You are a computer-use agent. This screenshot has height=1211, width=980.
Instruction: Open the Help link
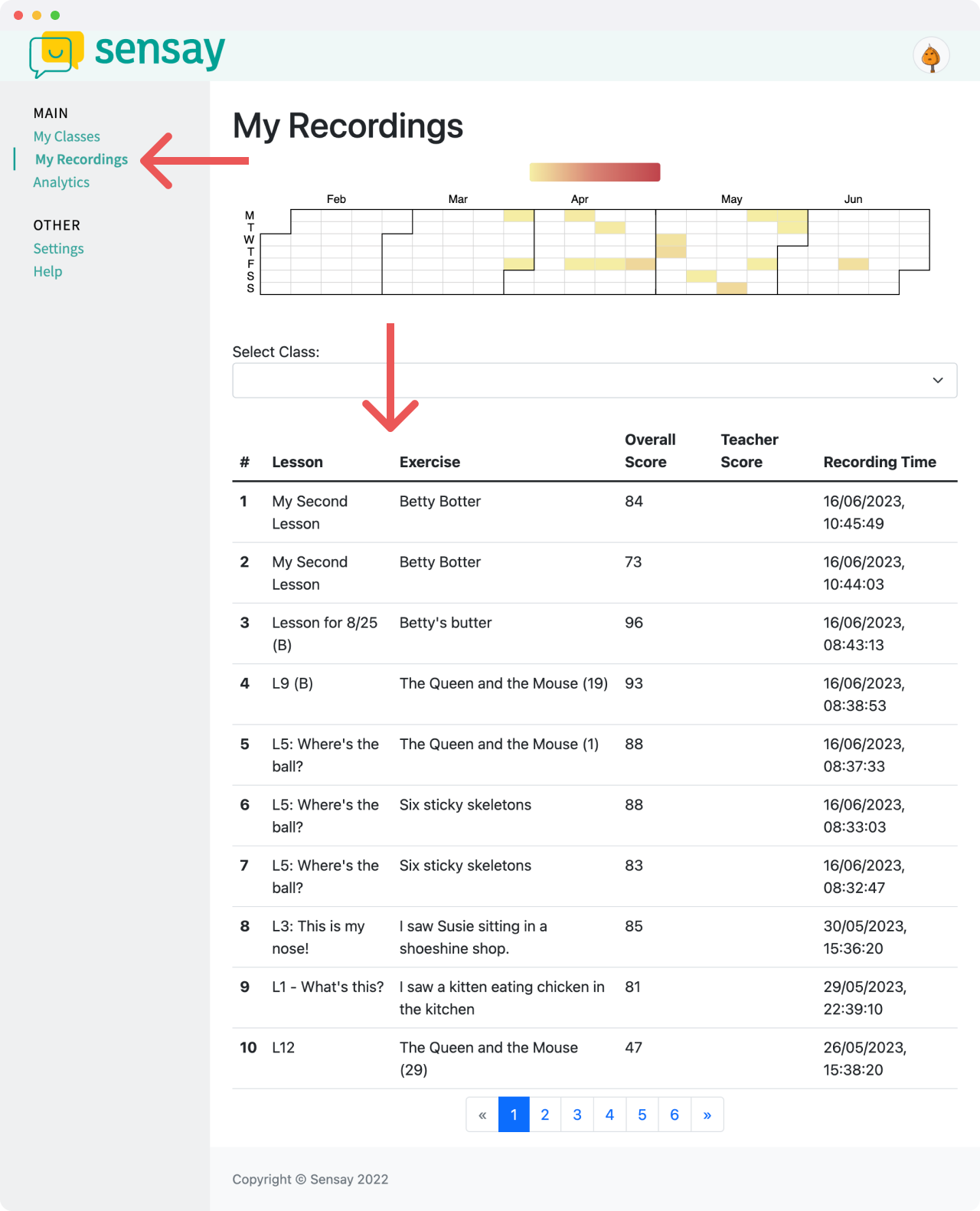click(47, 271)
